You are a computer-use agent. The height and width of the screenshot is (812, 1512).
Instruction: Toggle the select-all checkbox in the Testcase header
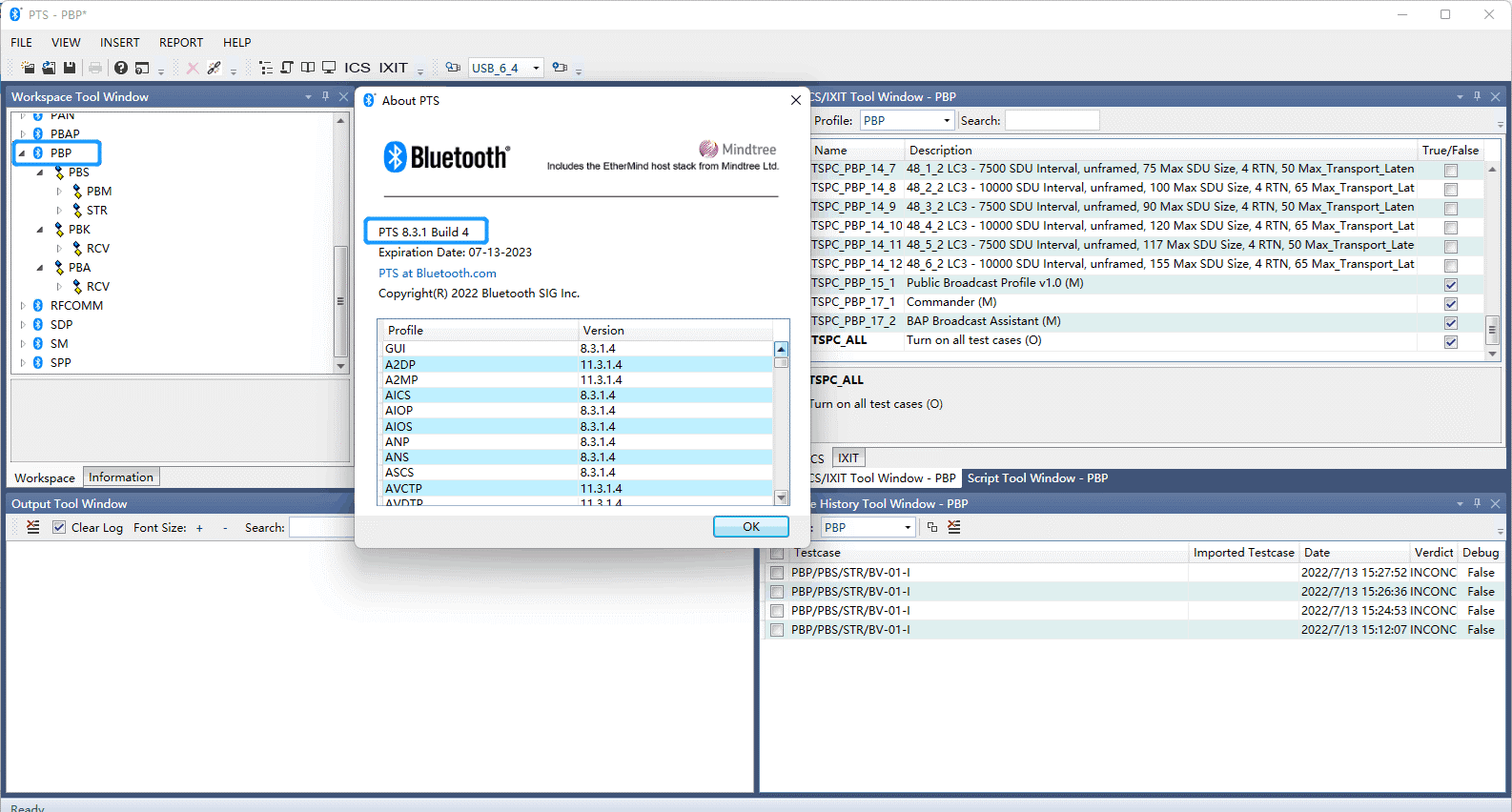tap(777, 553)
